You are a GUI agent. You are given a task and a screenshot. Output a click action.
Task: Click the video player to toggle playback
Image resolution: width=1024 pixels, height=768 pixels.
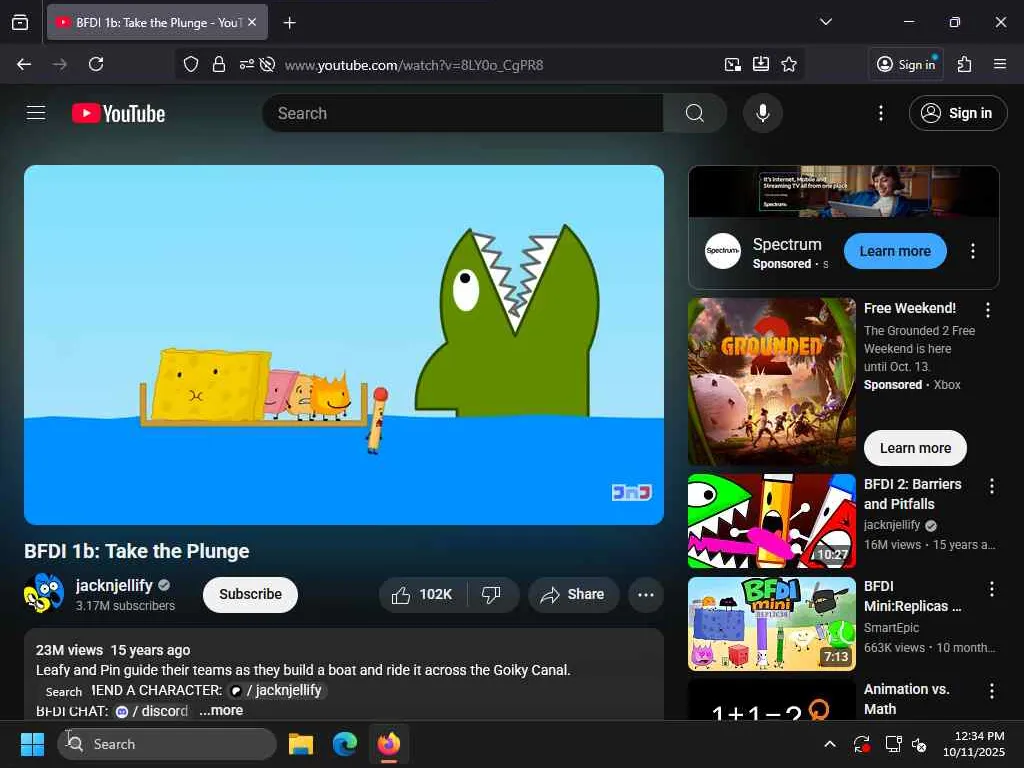pos(344,344)
